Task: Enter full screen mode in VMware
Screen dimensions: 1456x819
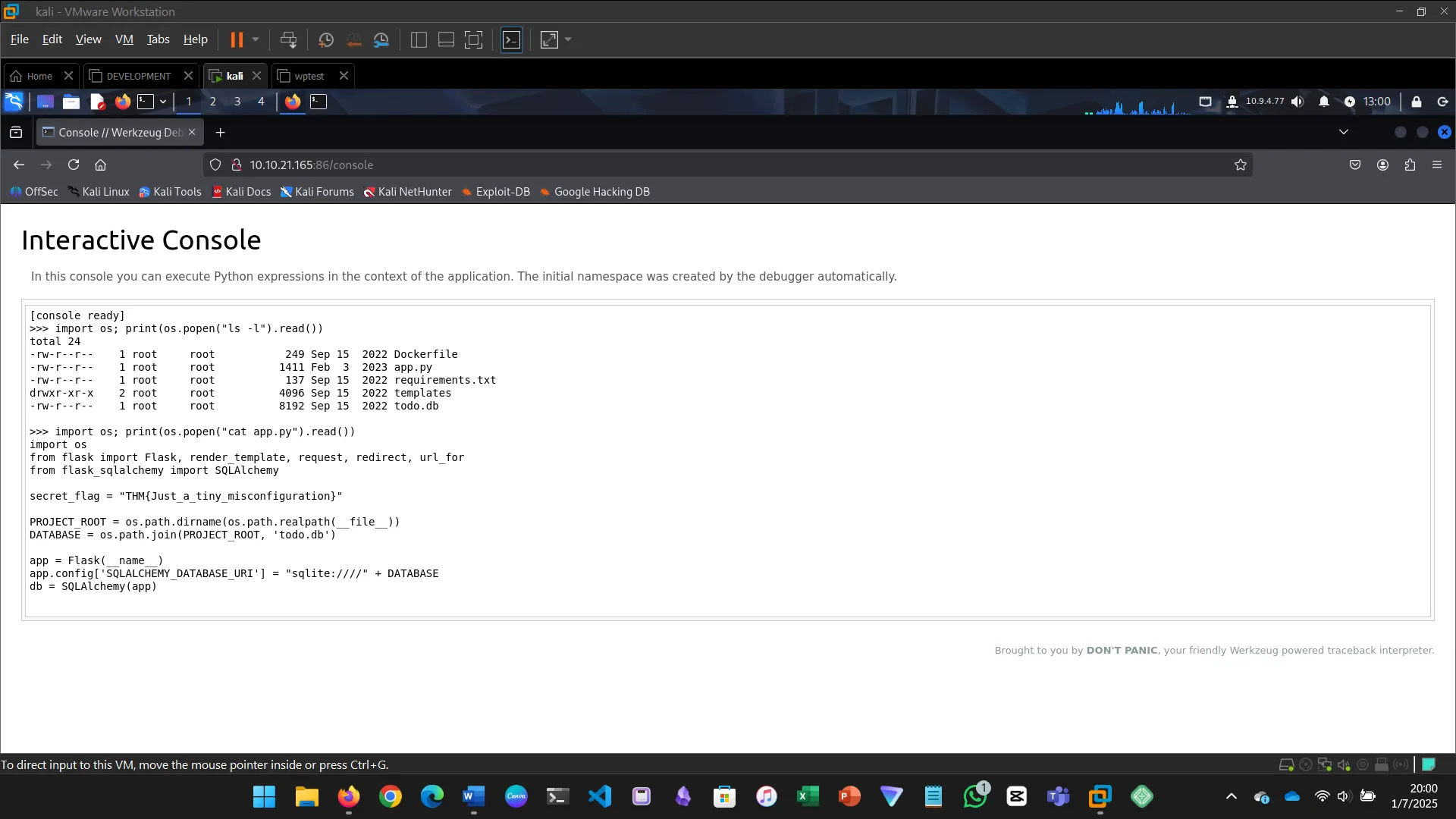Action: (548, 39)
